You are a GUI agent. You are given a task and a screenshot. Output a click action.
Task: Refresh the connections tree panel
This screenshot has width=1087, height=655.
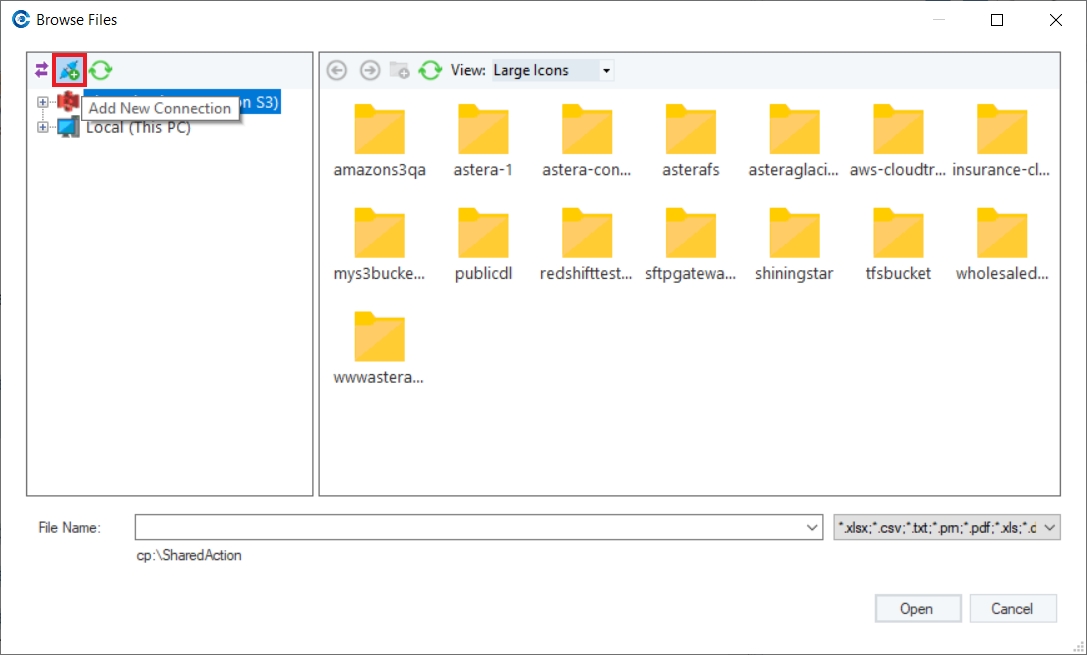pos(101,70)
